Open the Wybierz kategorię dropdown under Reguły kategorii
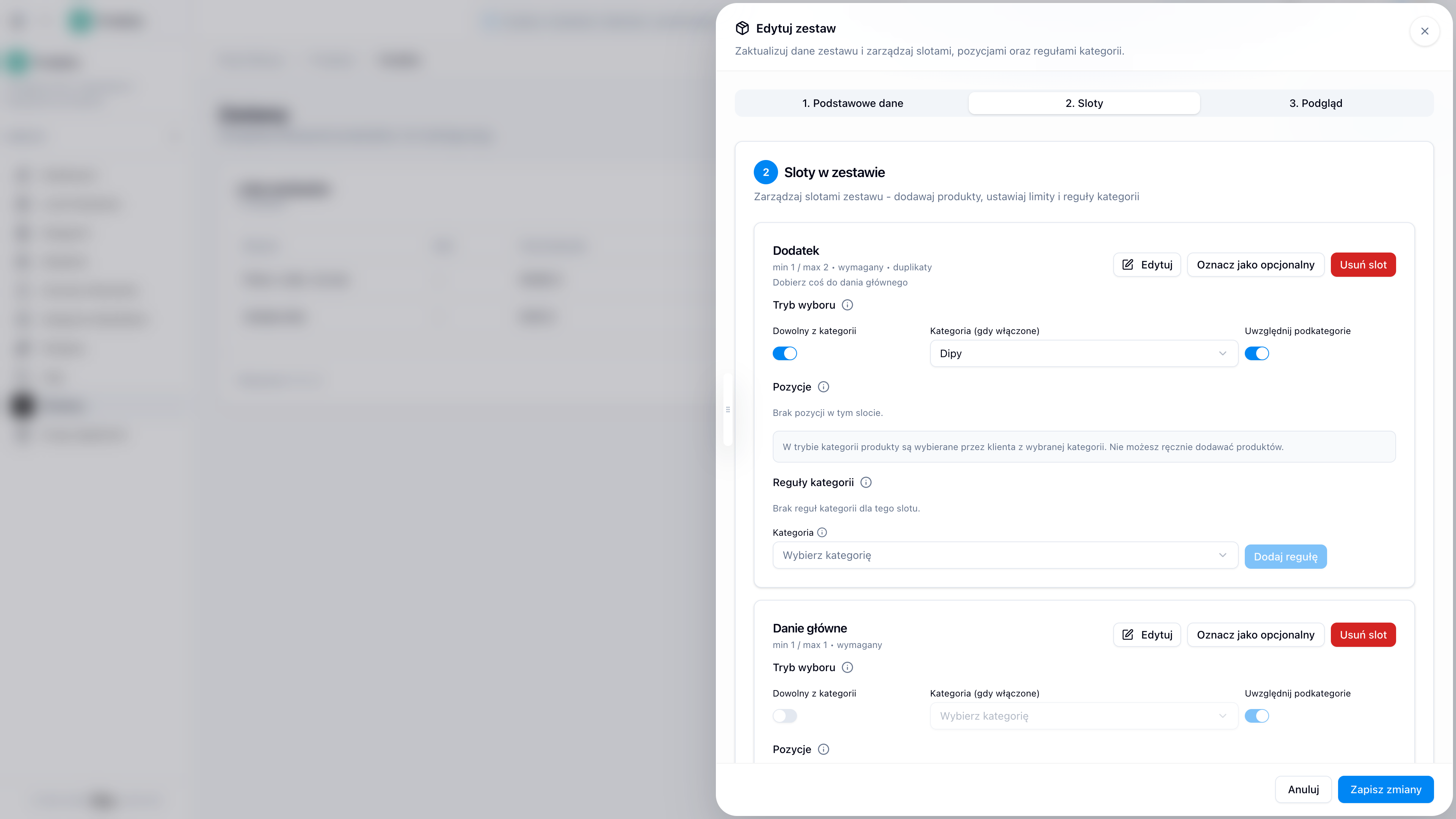This screenshot has width=1456, height=819. [1005, 555]
